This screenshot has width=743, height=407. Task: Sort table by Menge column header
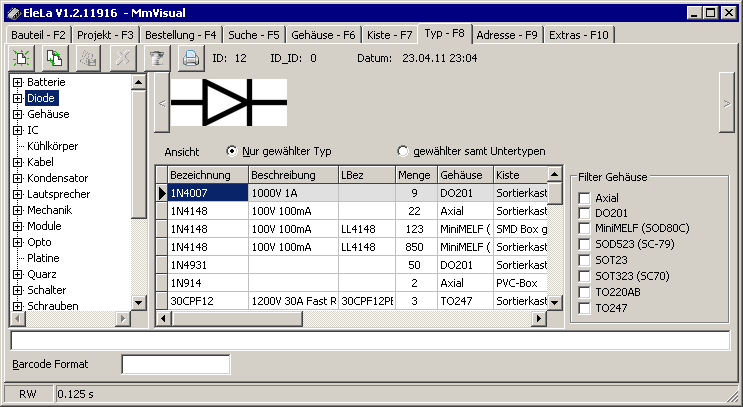click(x=414, y=175)
